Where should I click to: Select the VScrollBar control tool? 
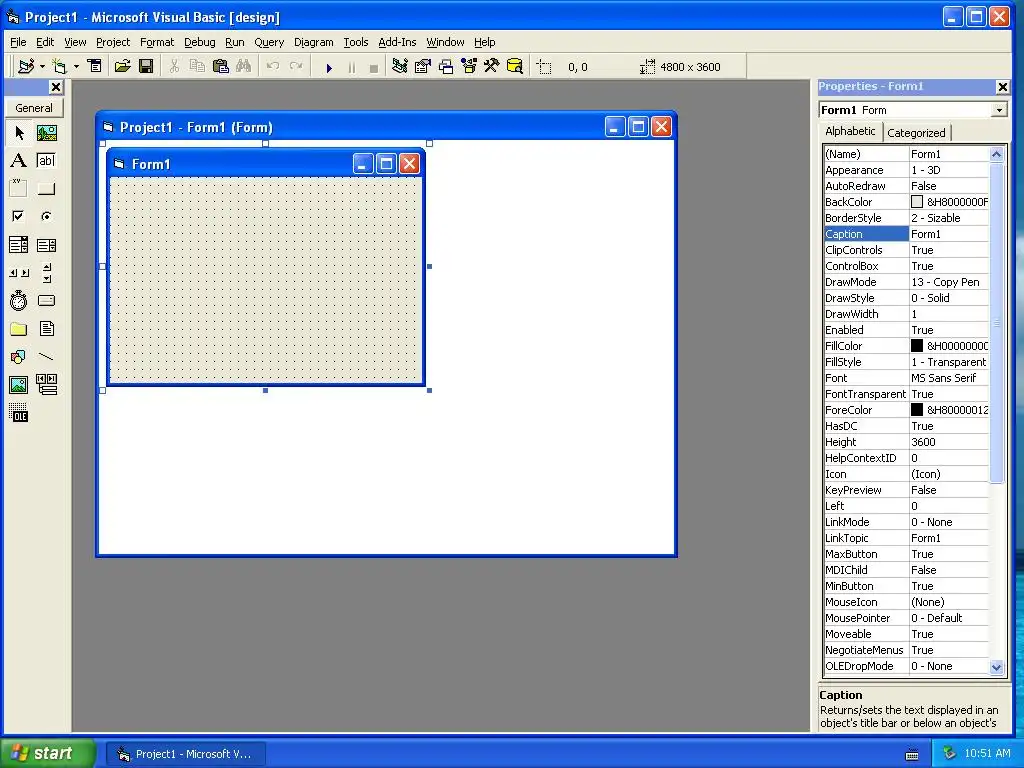pos(46,273)
